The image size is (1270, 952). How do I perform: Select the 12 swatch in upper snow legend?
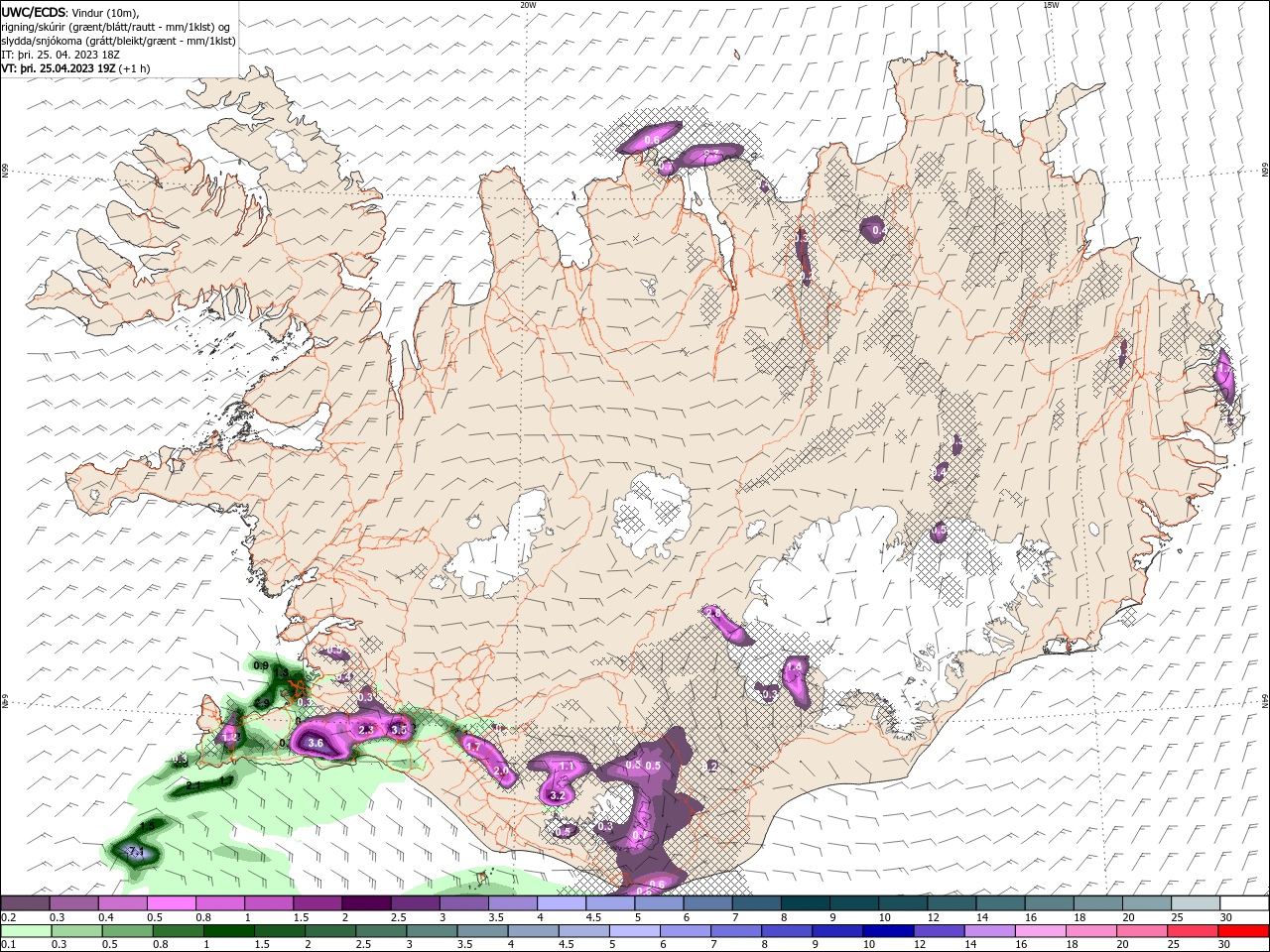pos(952,903)
